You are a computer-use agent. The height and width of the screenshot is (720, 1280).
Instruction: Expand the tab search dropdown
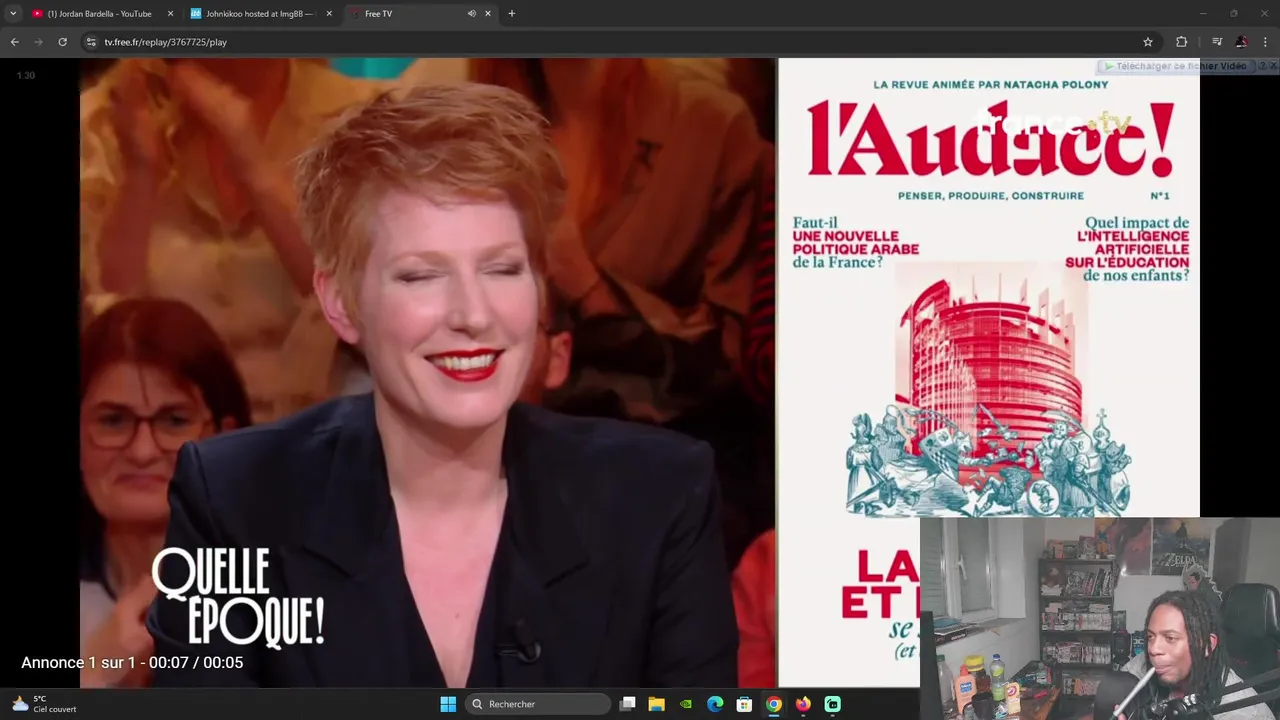coord(13,14)
